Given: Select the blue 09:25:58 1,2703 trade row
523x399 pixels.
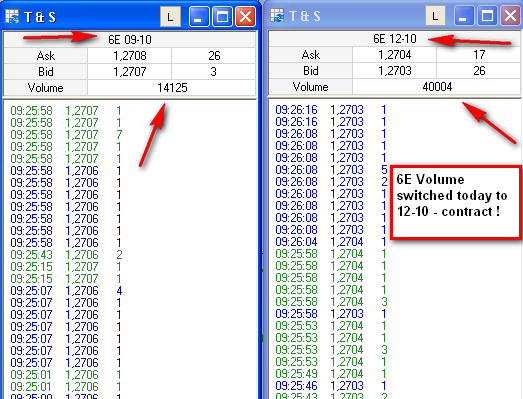Looking at the screenshot, I should [x=331, y=314].
